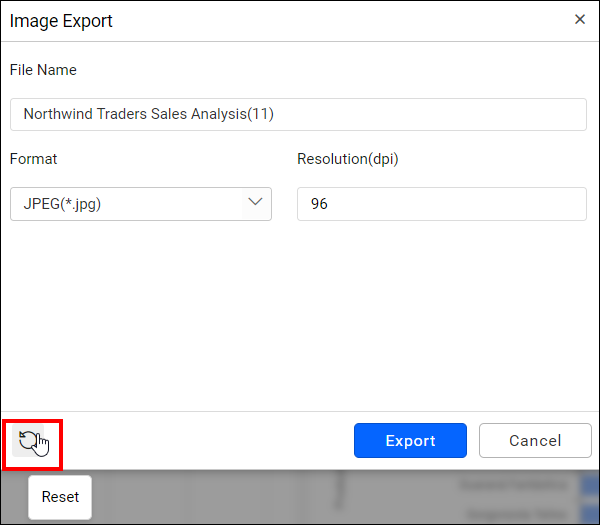Click the "Image Export" dialog title
The width and height of the screenshot is (600, 525).
(61, 20)
